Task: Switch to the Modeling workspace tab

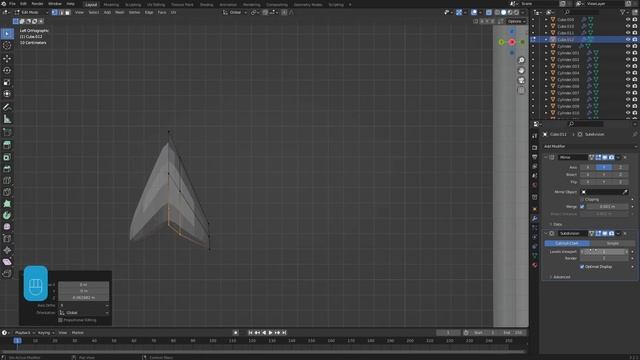Action: click(x=111, y=4)
